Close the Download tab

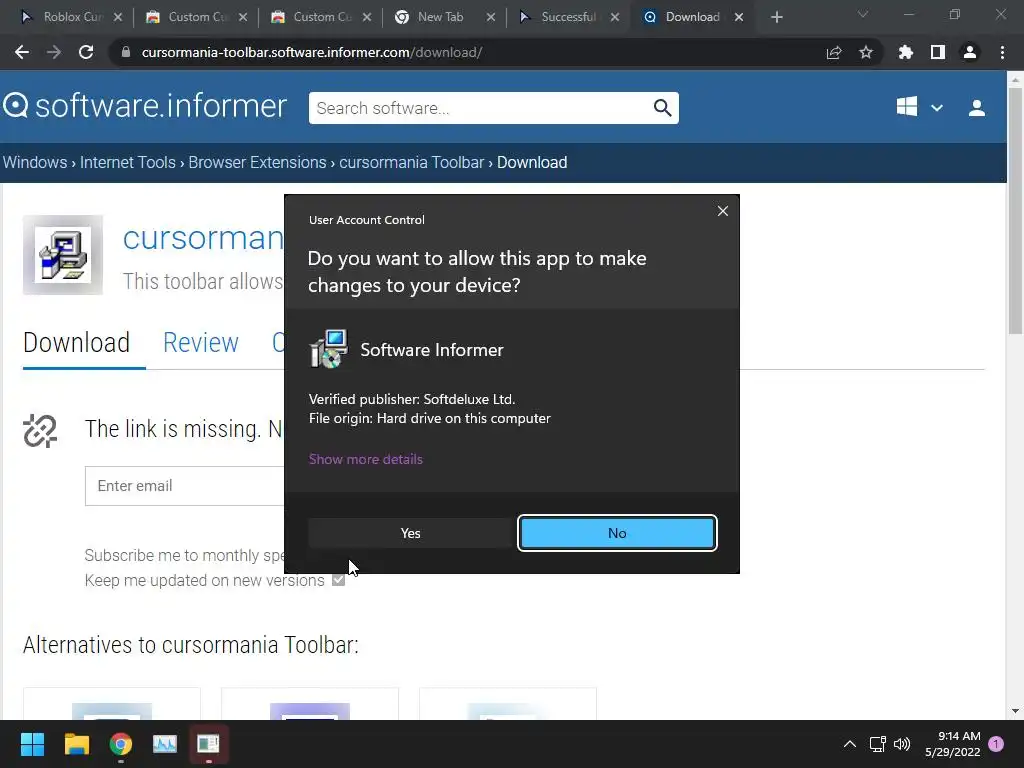pyautogui.click(x=739, y=17)
